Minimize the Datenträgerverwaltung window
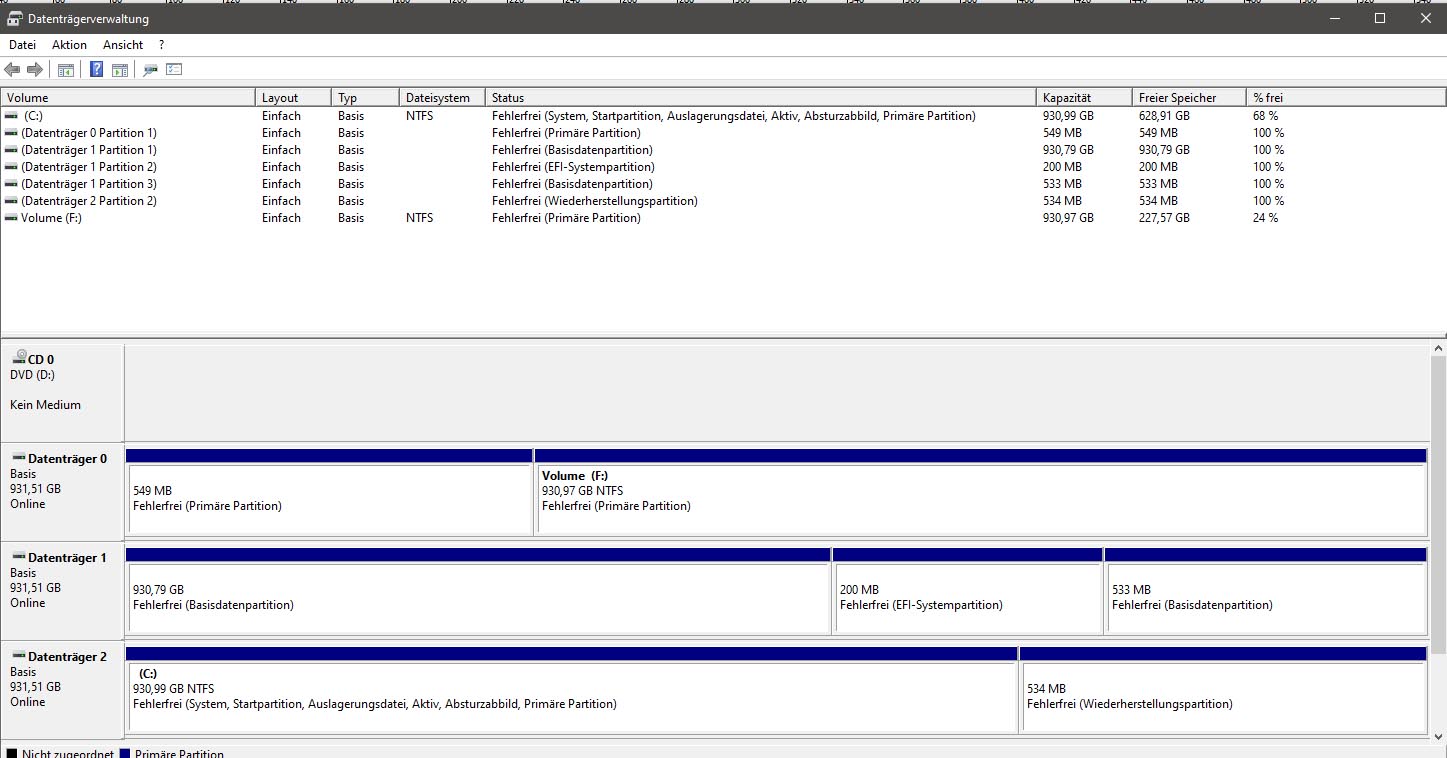Screen dimensions: 1447x758 (1335, 18)
